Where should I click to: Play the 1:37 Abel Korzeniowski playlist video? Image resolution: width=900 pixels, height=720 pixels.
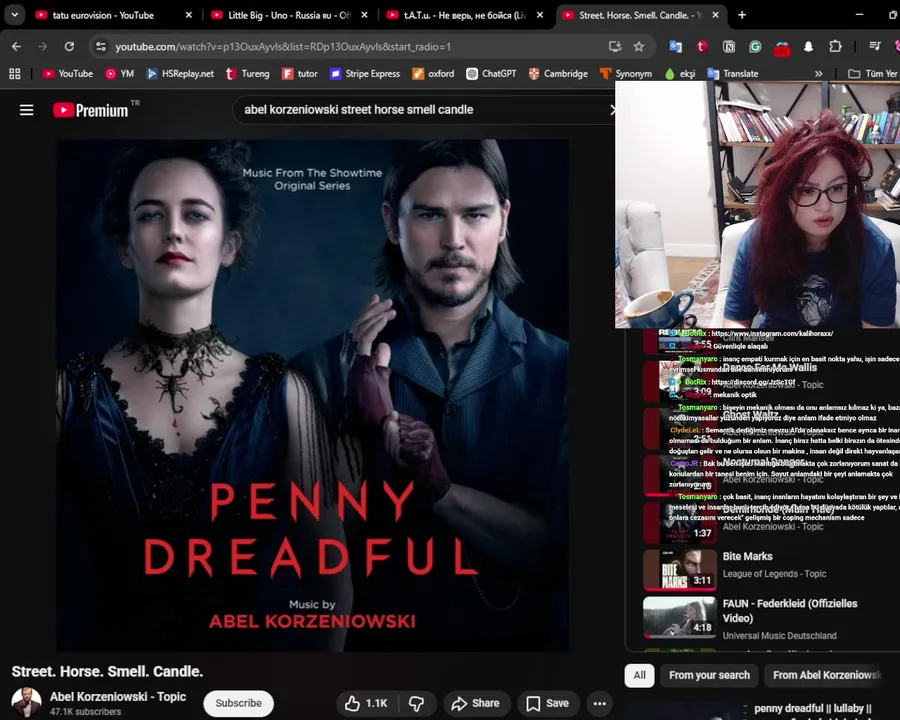tap(680, 522)
